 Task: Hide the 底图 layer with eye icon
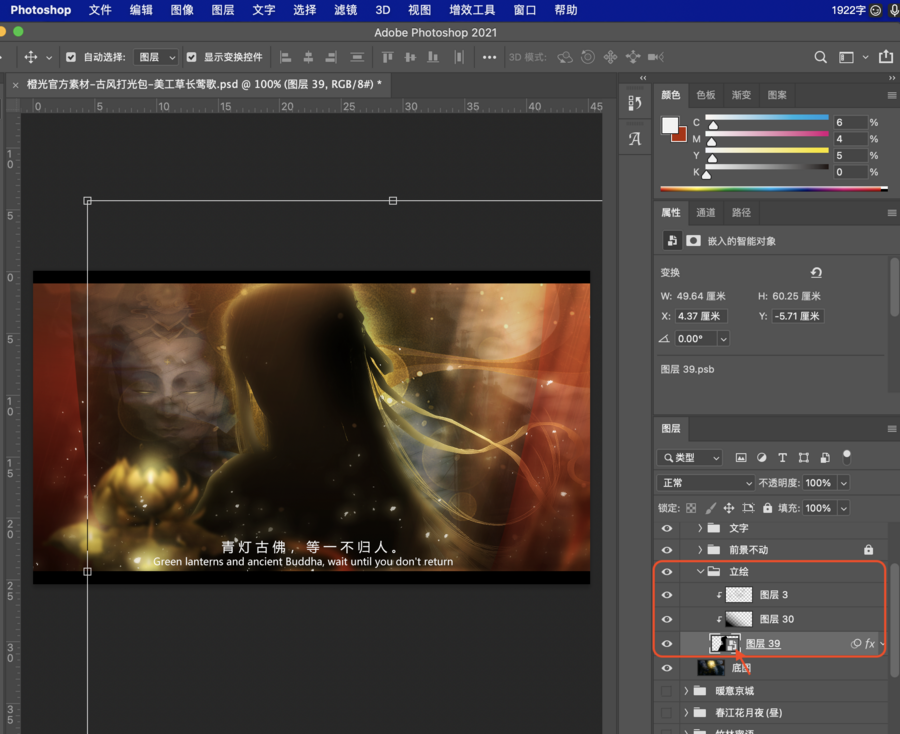click(x=667, y=668)
